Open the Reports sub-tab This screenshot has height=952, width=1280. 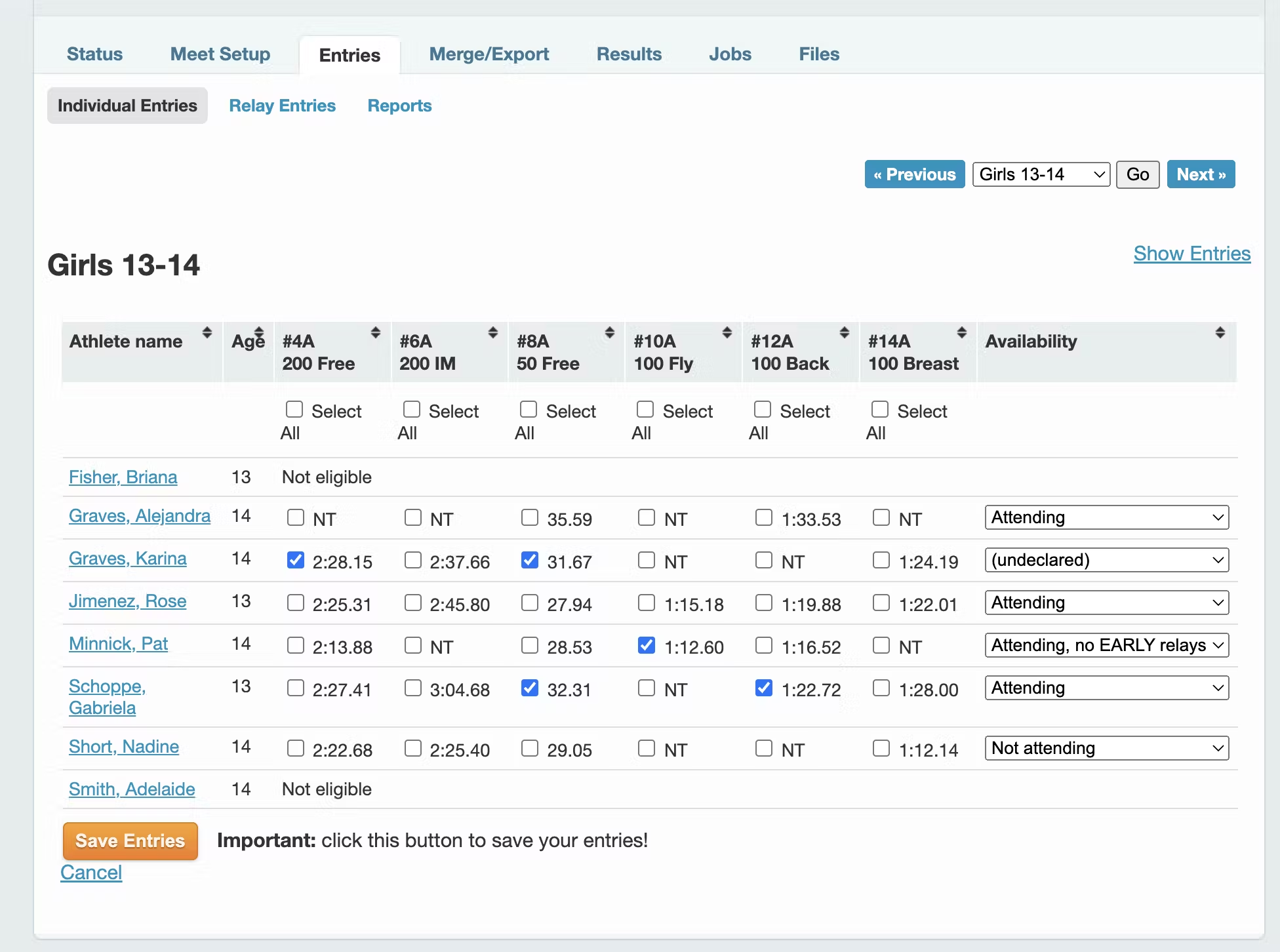pos(399,106)
